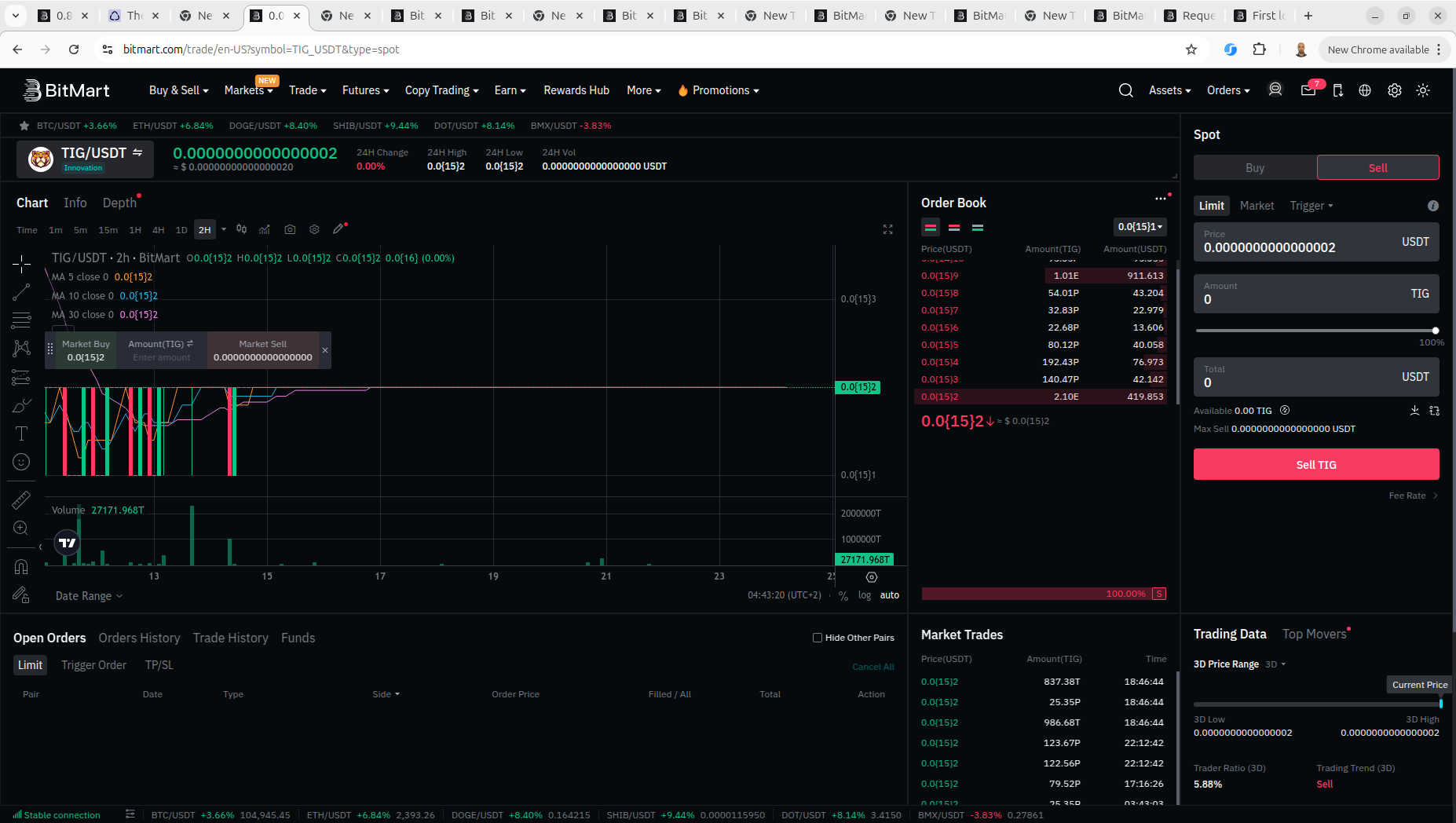Viewport: 1456px width, 823px height.
Task: Open customer support headset icon
Action: [1275, 90]
